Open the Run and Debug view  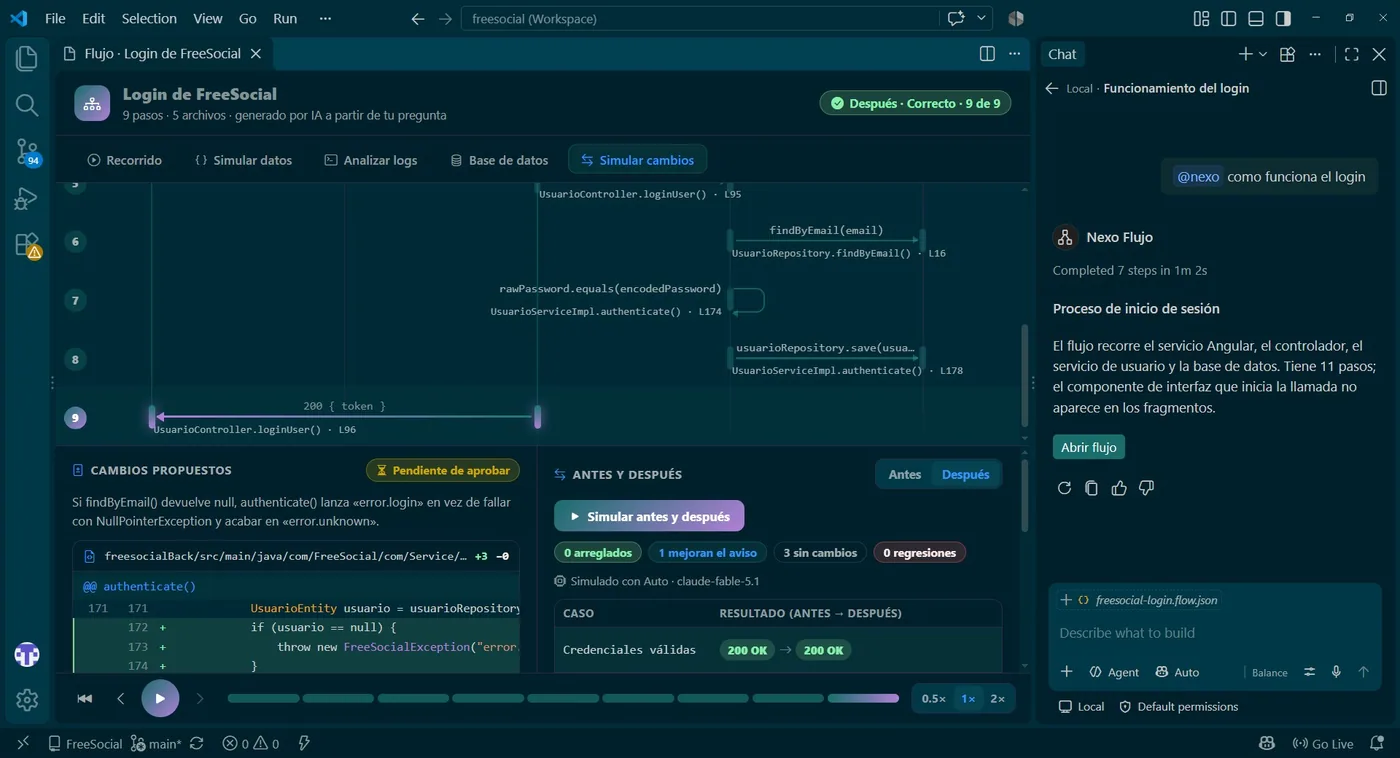click(27, 198)
